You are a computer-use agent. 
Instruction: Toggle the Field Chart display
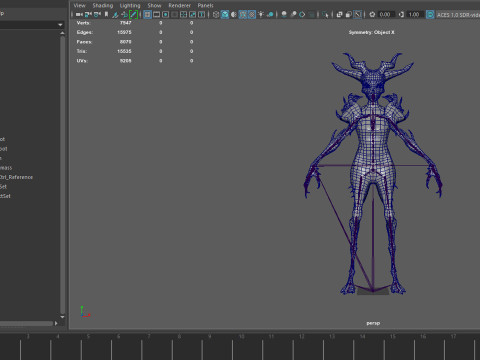[183, 14]
